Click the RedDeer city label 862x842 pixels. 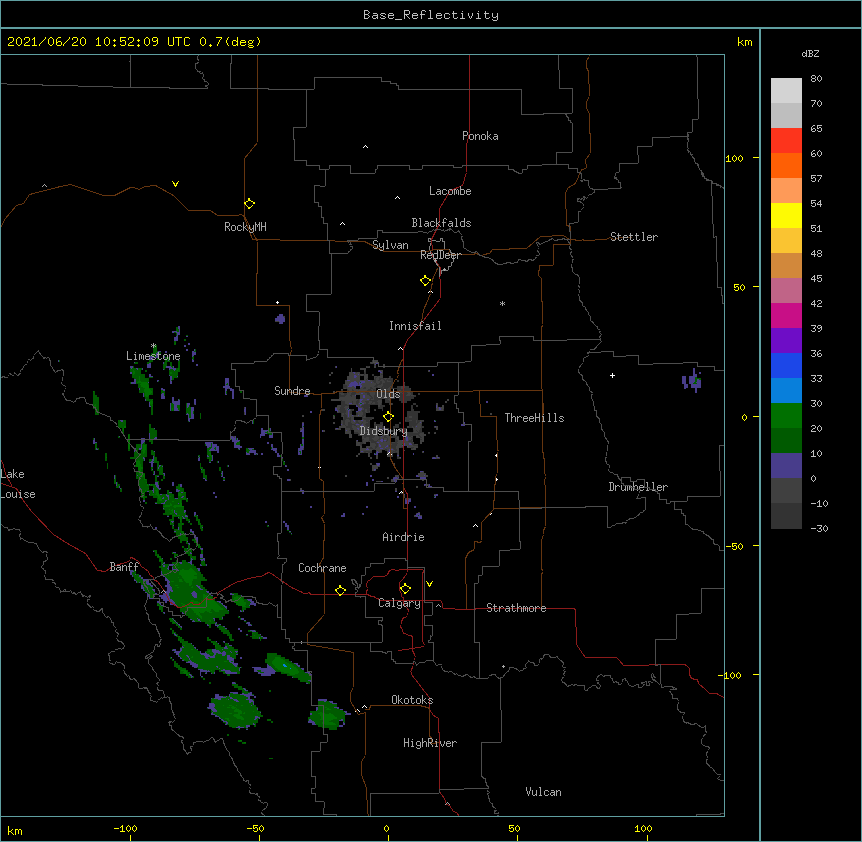(440, 255)
